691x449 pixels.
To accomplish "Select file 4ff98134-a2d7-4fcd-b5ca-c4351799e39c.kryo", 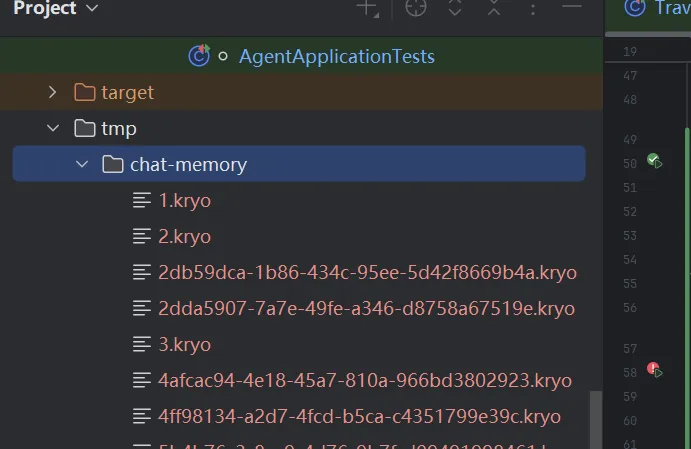I will coord(360,416).
